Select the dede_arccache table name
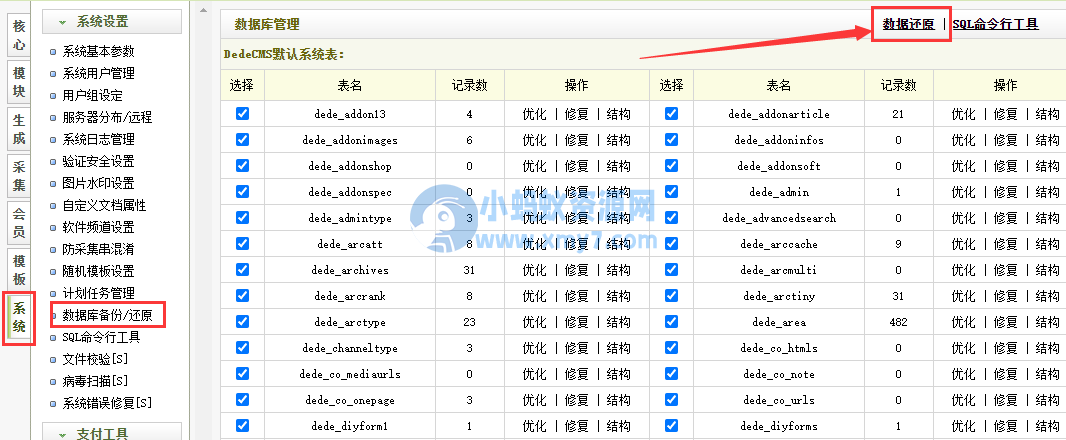This screenshot has width=1066, height=440. click(779, 244)
